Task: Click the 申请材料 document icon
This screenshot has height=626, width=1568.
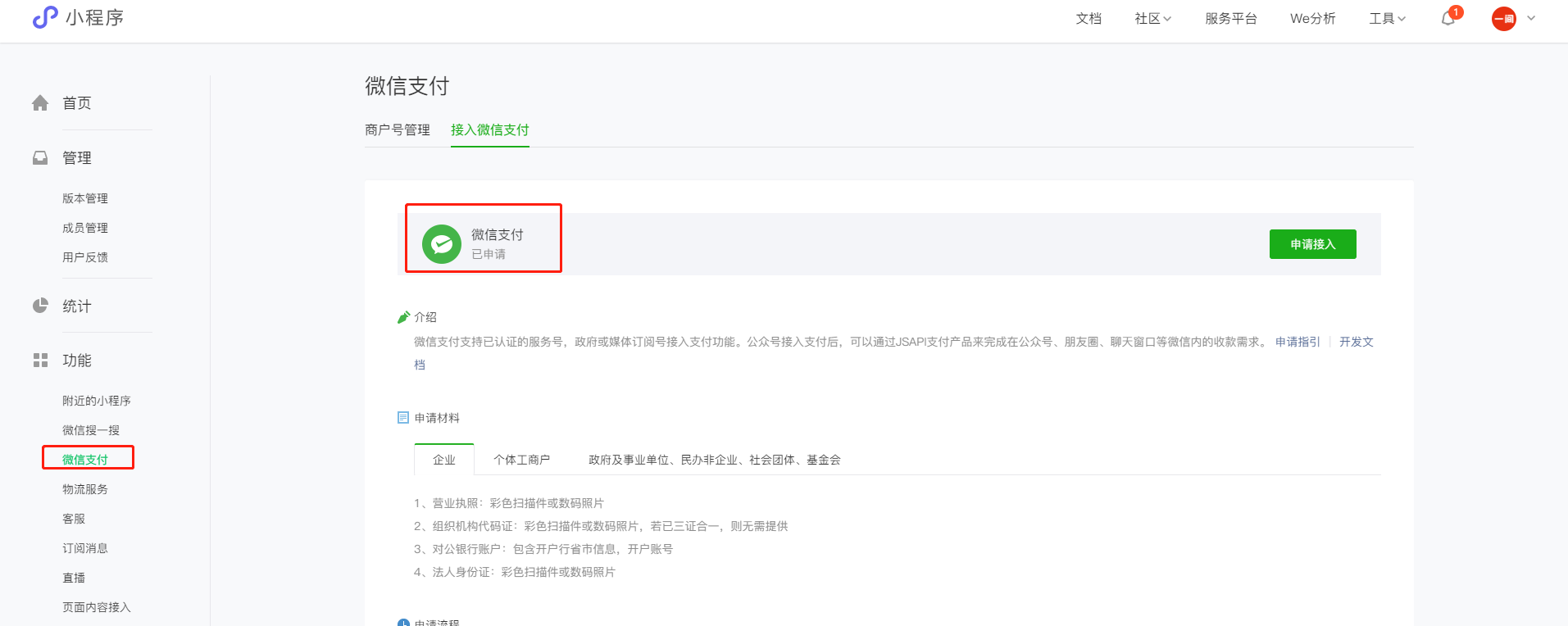Action: click(403, 418)
